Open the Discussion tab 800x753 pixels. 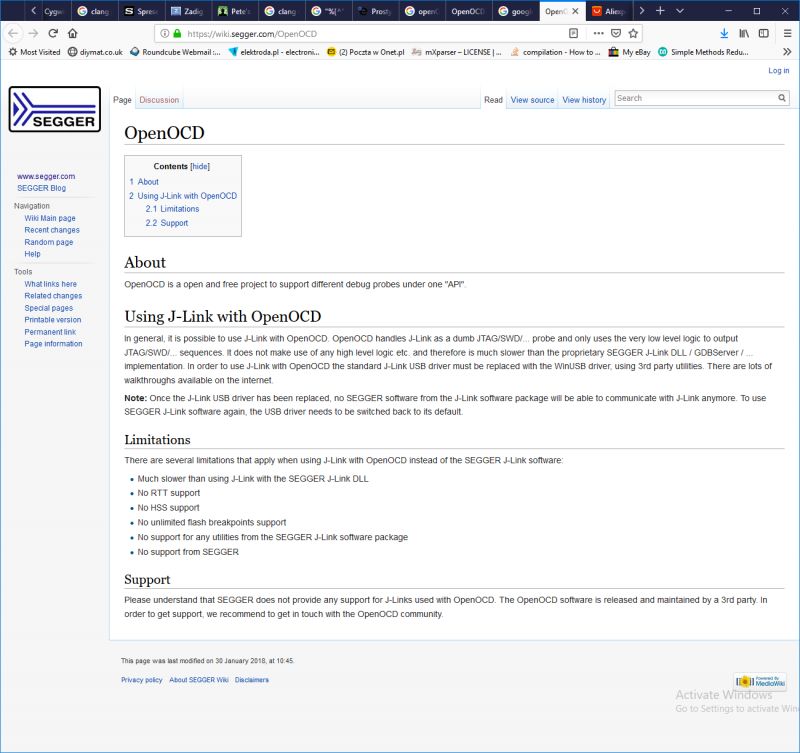159,100
